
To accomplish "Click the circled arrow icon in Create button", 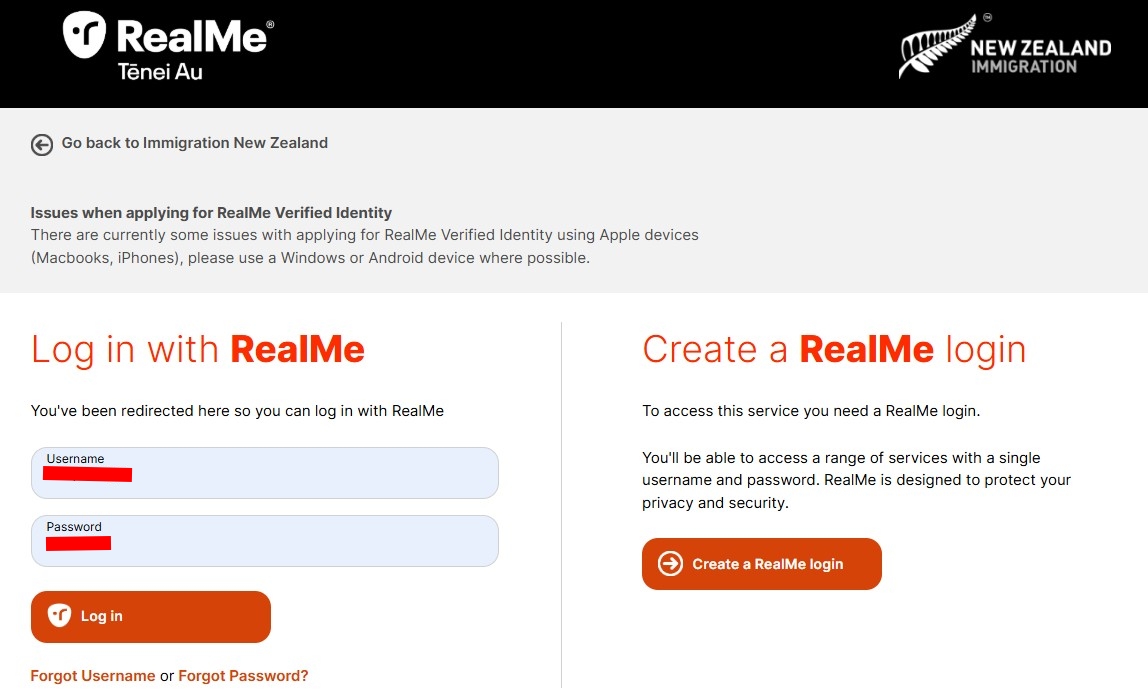I will 670,564.
